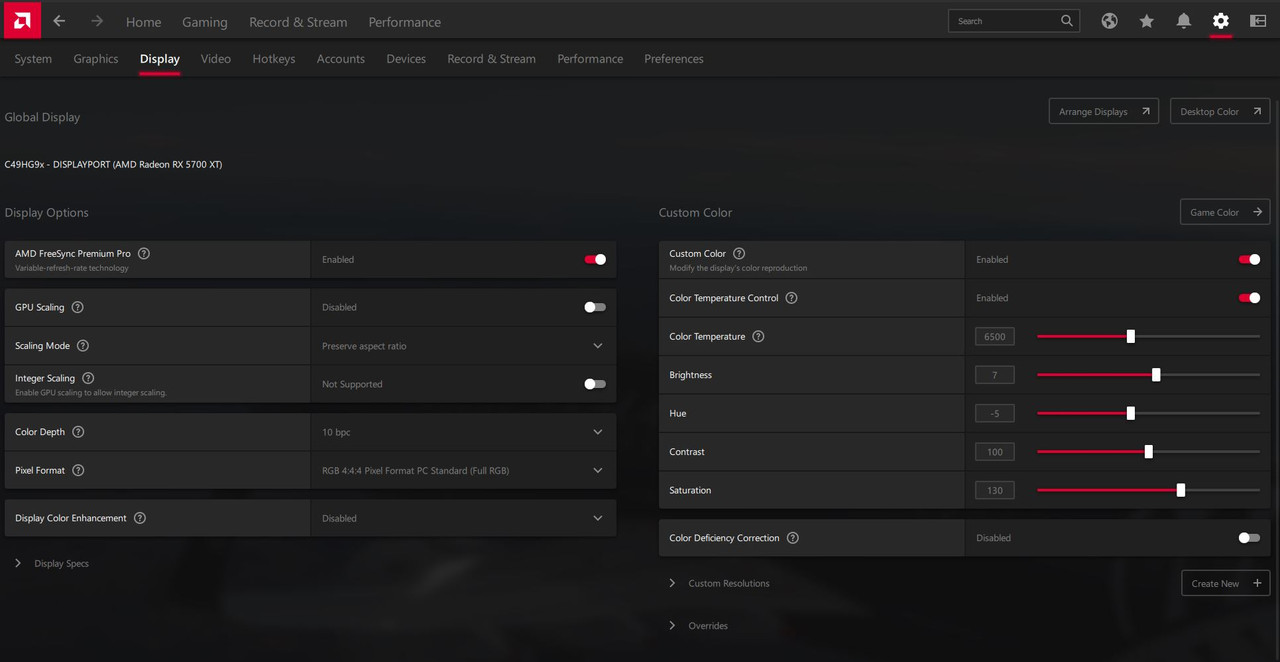Open Home in top navigation
The image size is (1280, 662).
(x=143, y=22)
